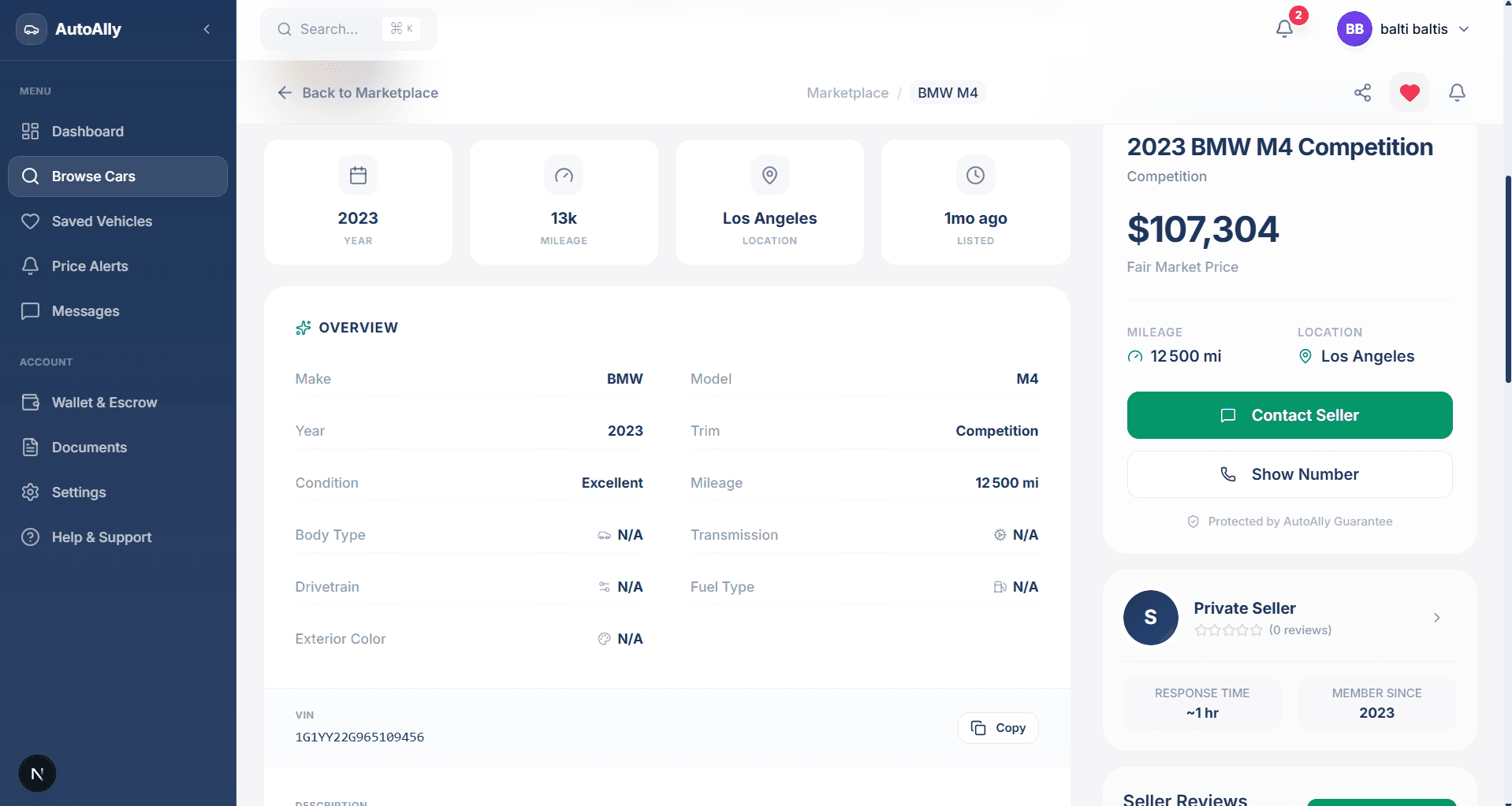The width and height of the screenshot is (1512, 806).
Task: Click the Marketplace breadcrumb
Action: point(847,93)
